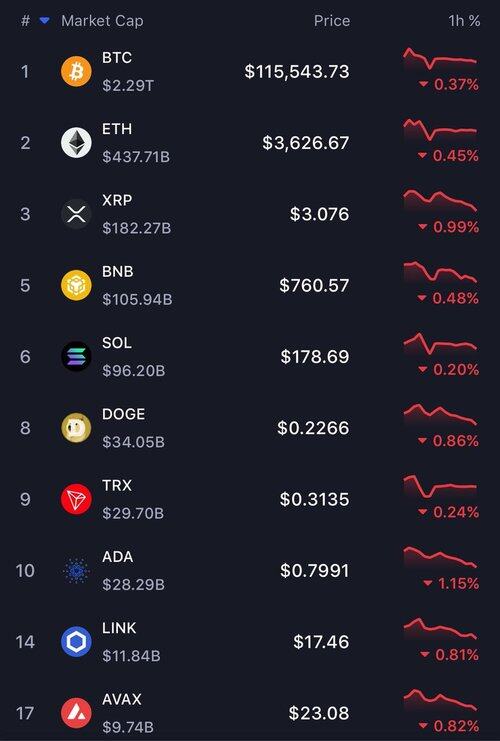The image size is (500, 741).
Task: View ADA 1h sparkline chart
Action: coord(440,558)
